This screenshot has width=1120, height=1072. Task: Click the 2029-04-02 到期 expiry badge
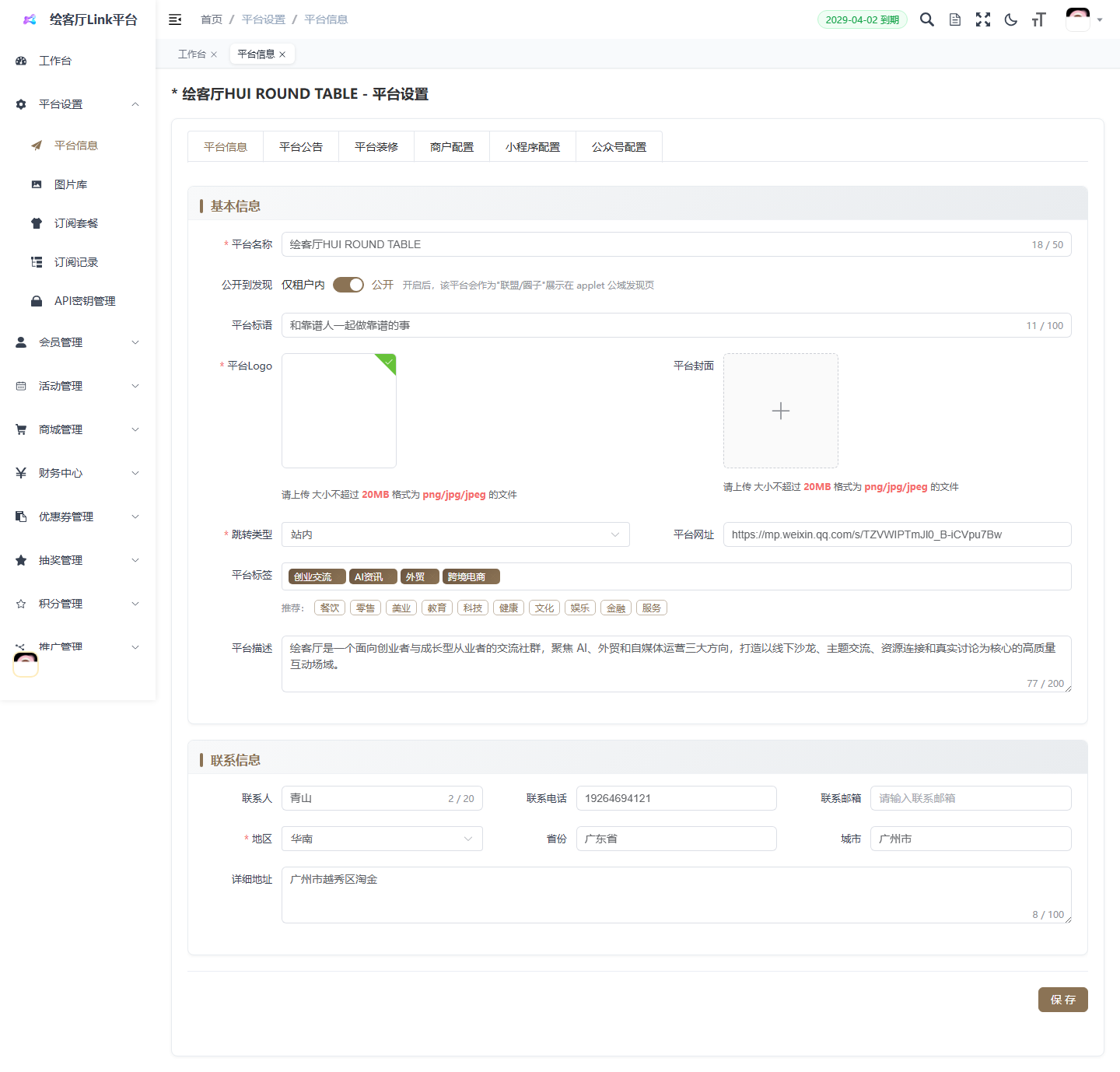pos(862,19)
